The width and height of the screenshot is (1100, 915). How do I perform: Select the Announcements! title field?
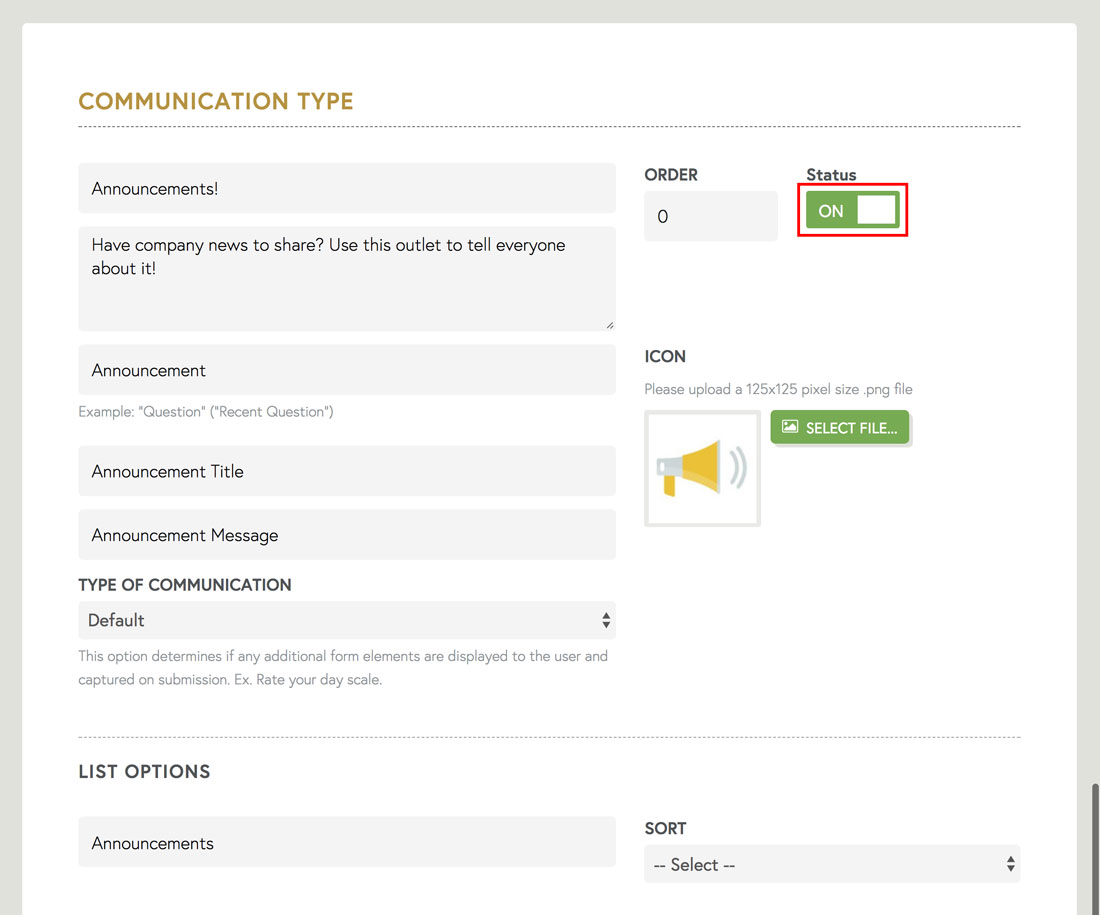(347, 187)
